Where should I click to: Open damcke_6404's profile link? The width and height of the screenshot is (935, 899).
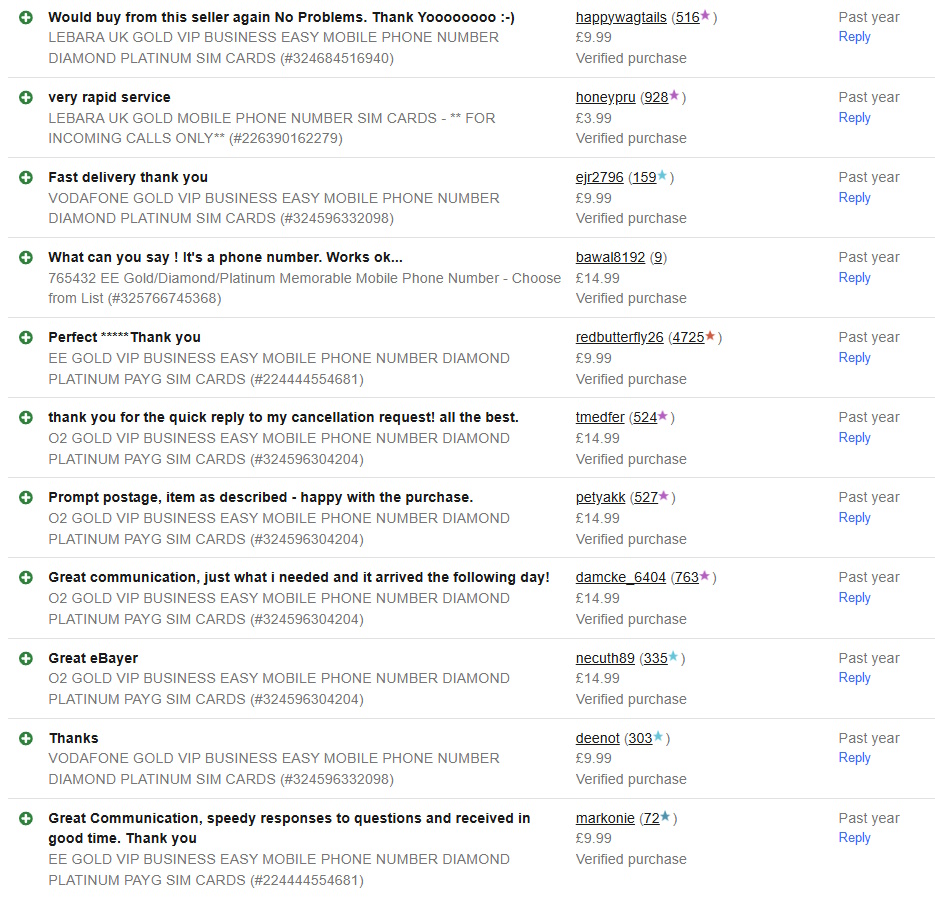[x=620, y=577]
